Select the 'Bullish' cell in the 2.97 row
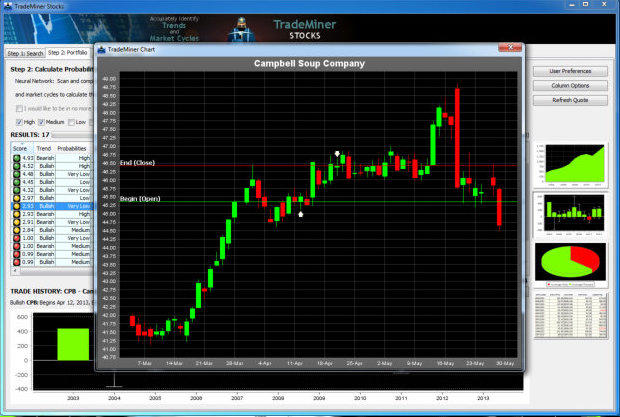620x417 pixels. (x=46, y=198)
